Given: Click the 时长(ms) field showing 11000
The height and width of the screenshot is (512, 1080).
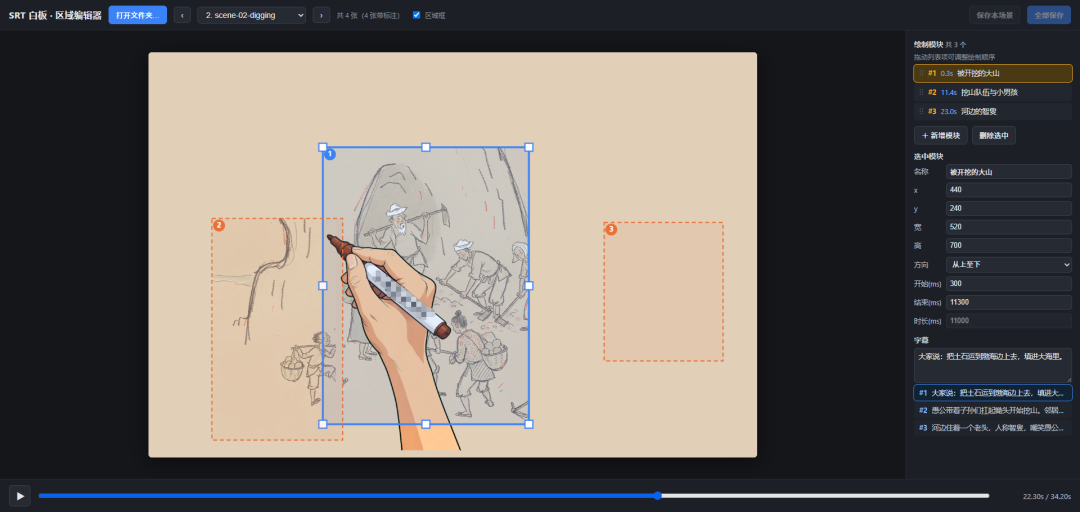Looking at the screenshot, I should coord(1008,320).
